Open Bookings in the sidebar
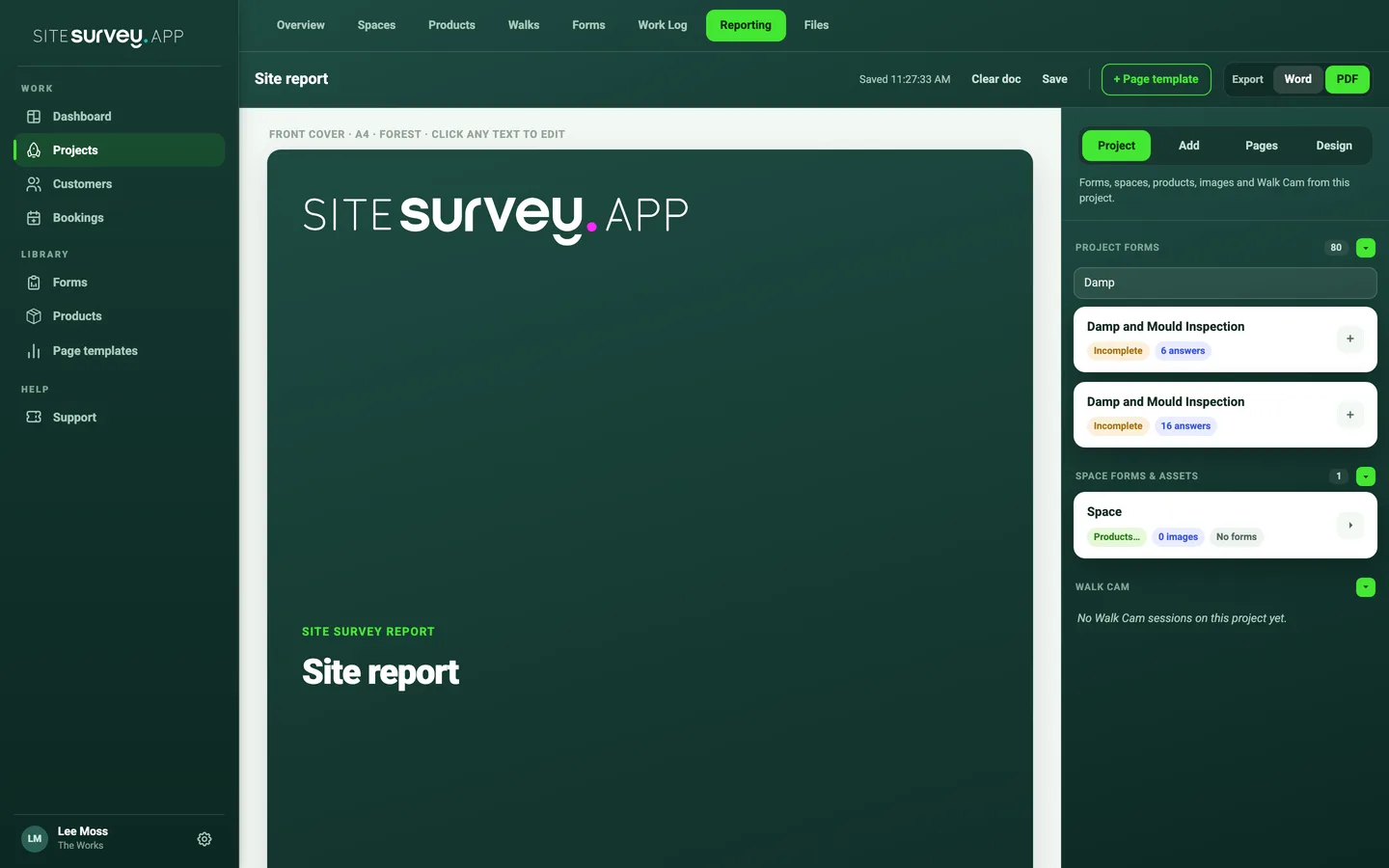The width and height of the screenshot is (1389, 868). (x=120, y=218)
